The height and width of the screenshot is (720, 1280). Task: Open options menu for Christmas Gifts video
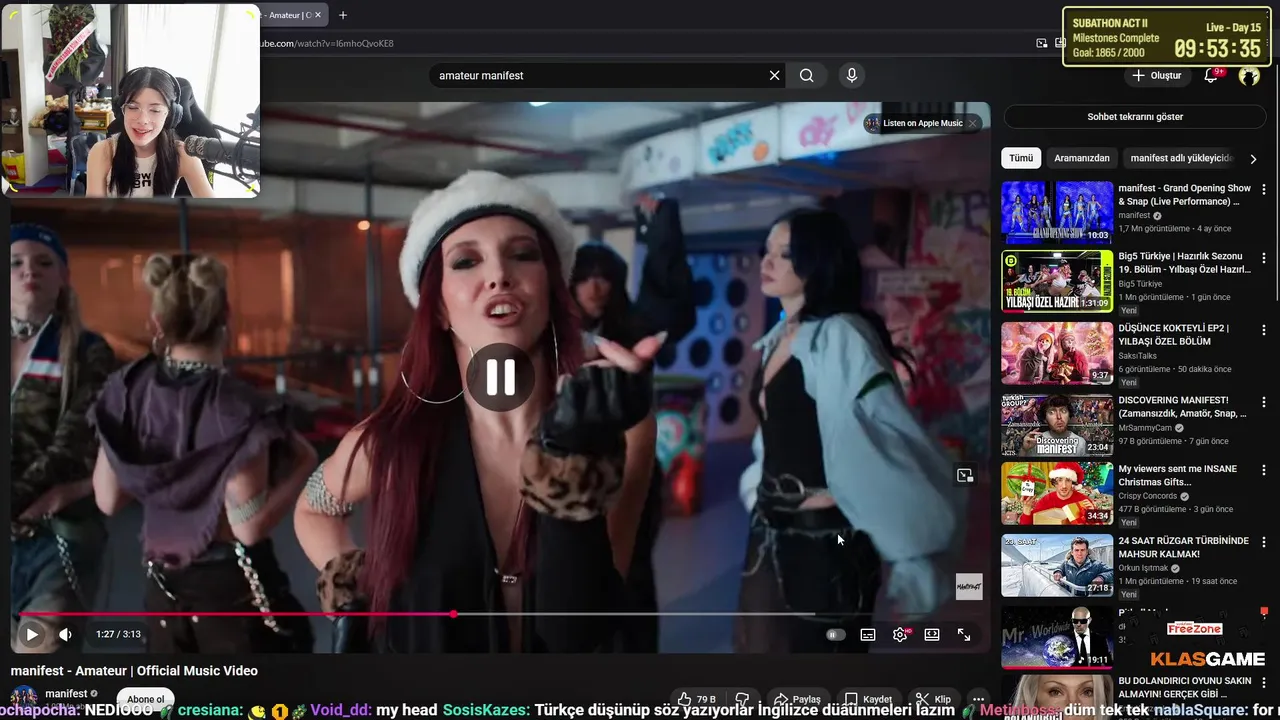[x=1263, y=470]
